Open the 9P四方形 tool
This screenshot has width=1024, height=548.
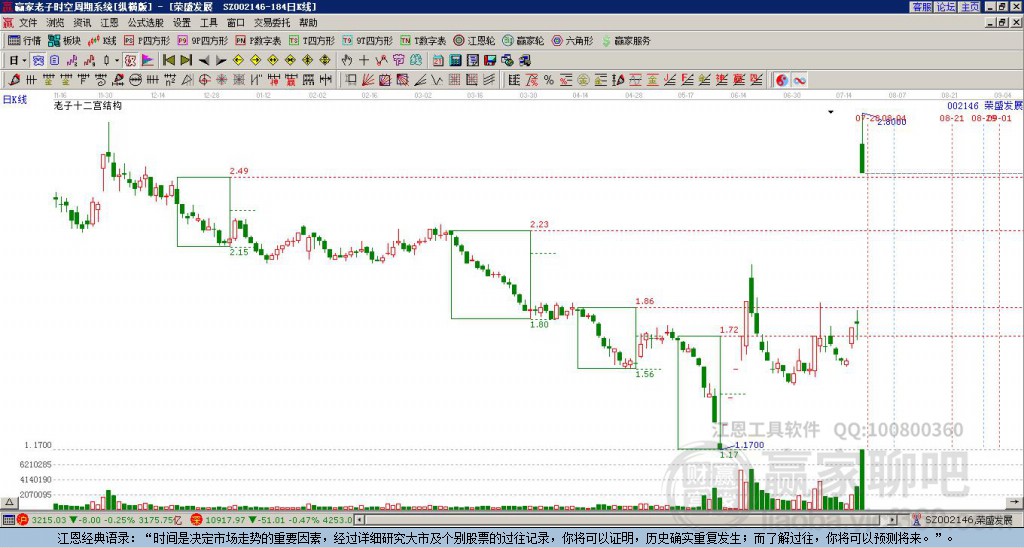202,40
